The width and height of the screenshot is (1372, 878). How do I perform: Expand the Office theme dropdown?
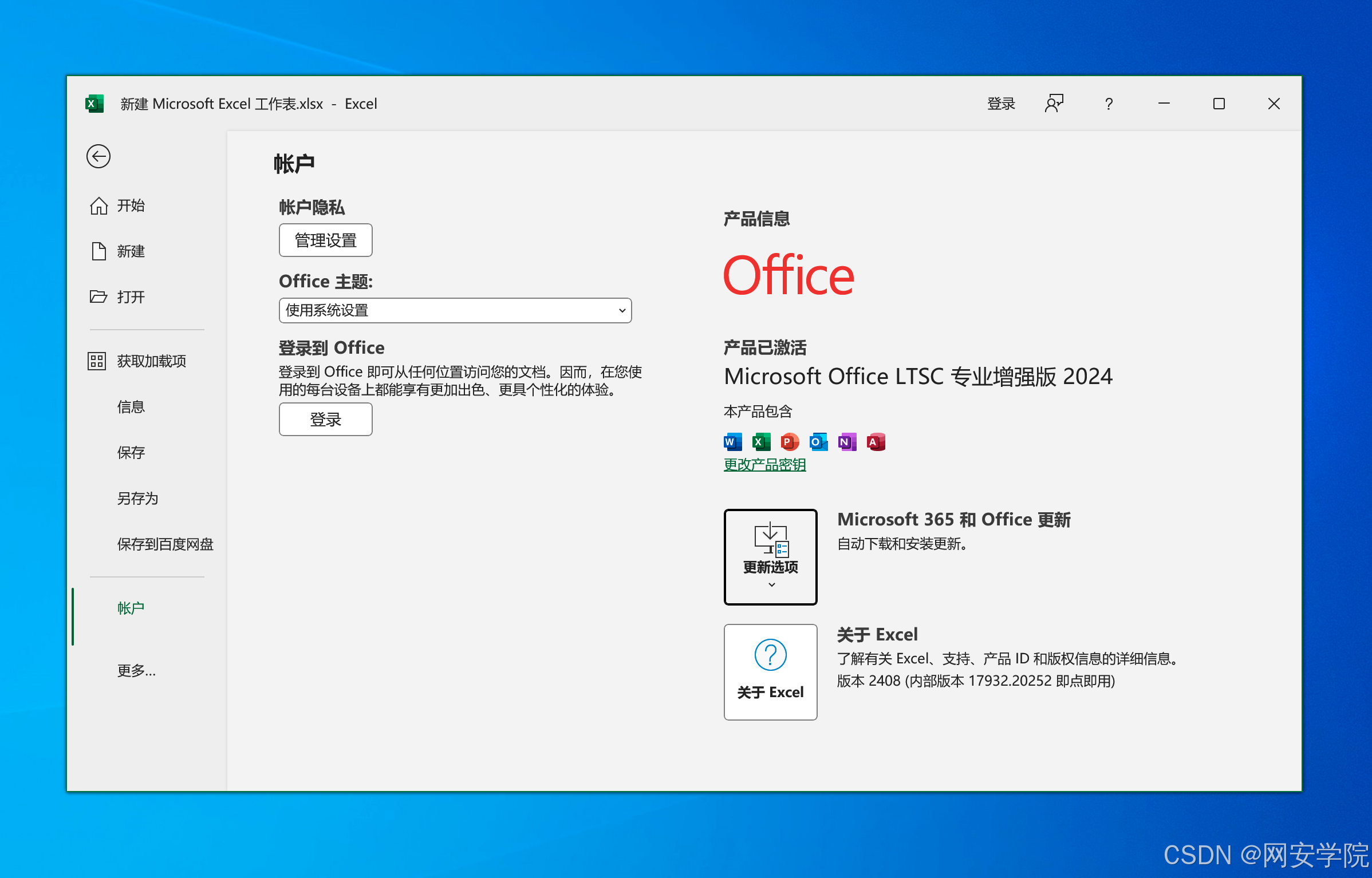pyautogui.click(x=455, y=310)
